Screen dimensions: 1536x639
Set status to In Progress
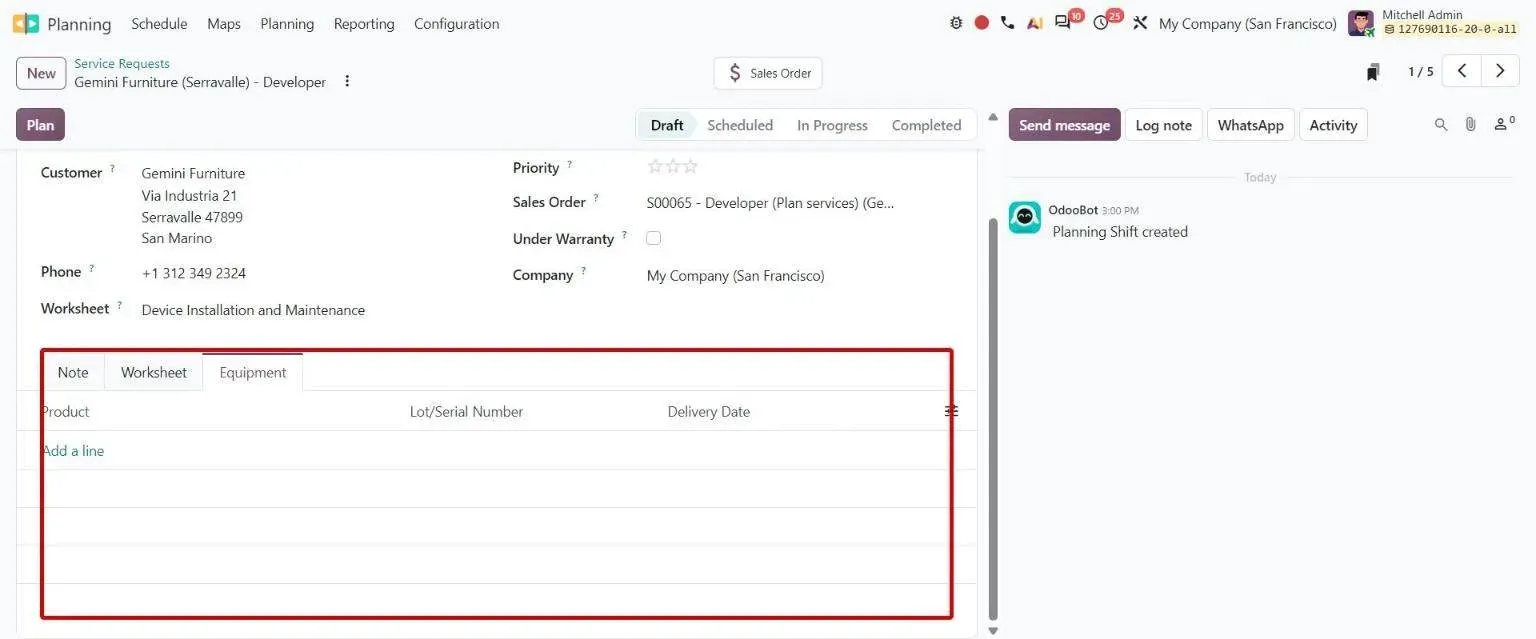click(832, 125)
